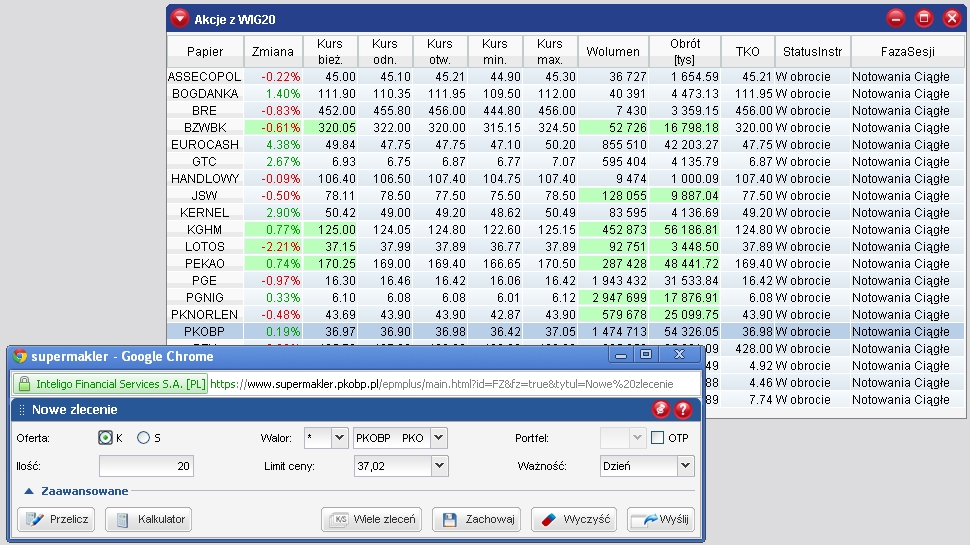
Task: Clear the form with Wyczyść
Action: click(574, 519)
